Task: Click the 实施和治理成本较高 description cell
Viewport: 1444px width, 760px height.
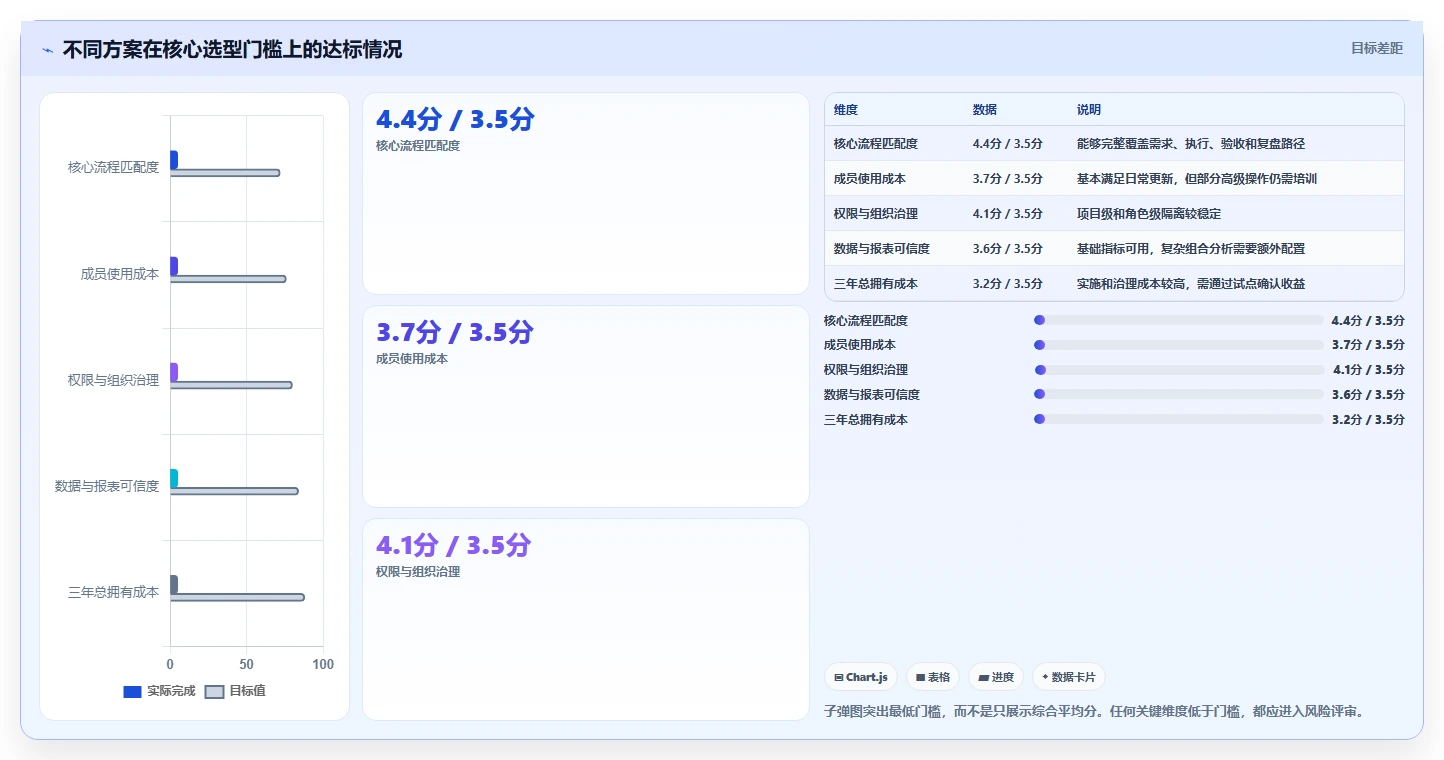Action: (x=1191, y=284)
